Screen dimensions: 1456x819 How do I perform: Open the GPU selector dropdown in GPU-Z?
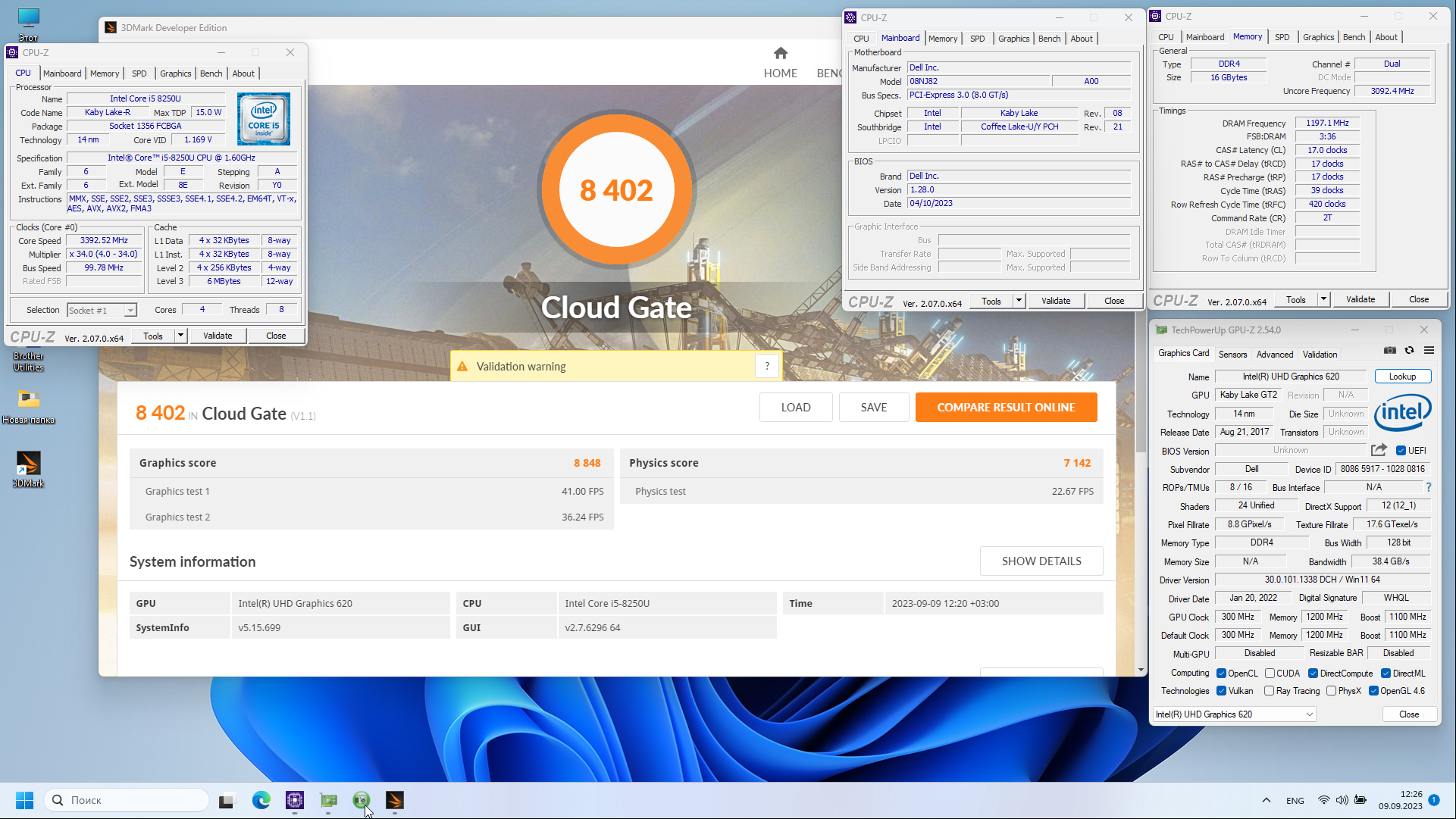tap(1234, 714)
